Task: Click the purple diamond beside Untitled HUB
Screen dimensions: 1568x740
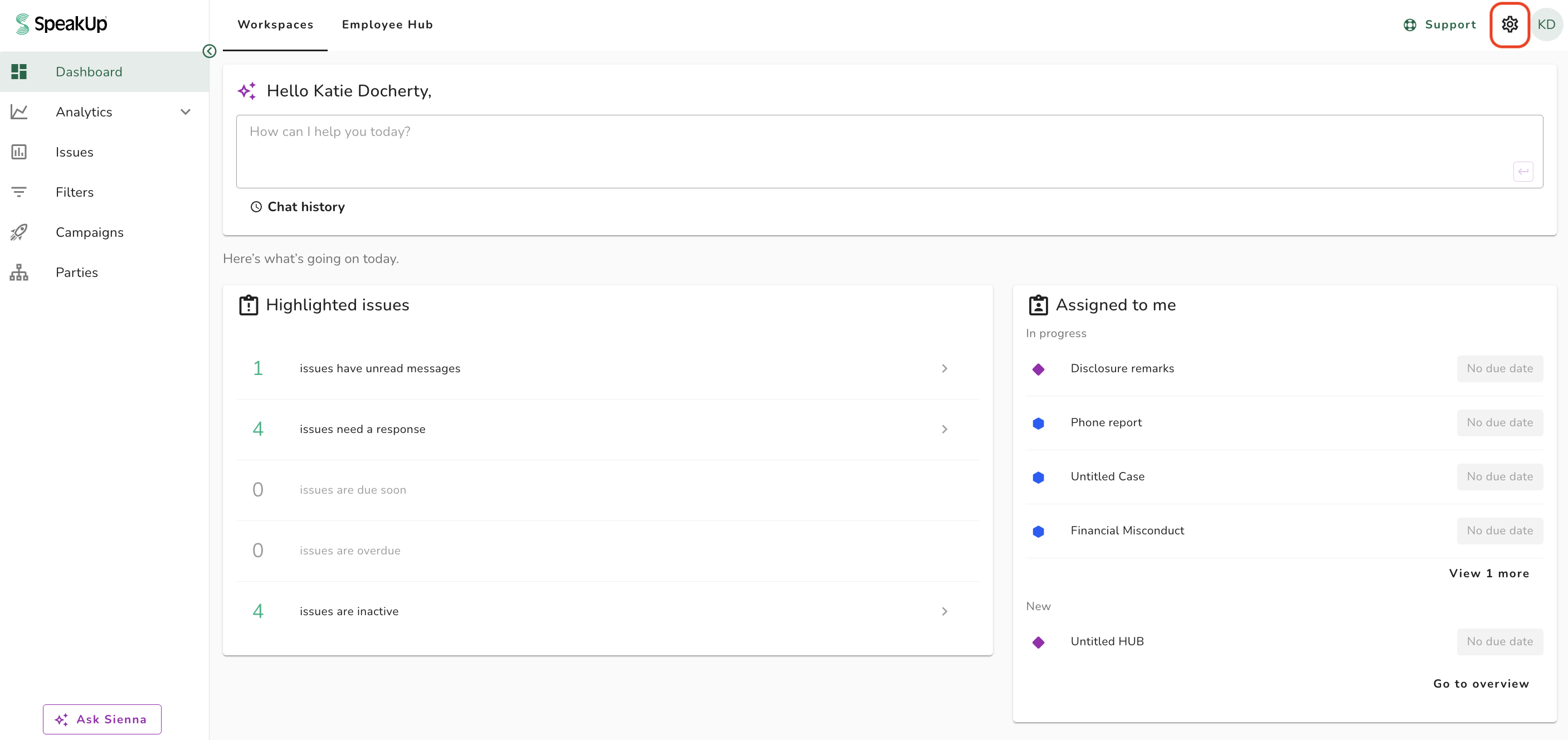Action: point(1039,642)
